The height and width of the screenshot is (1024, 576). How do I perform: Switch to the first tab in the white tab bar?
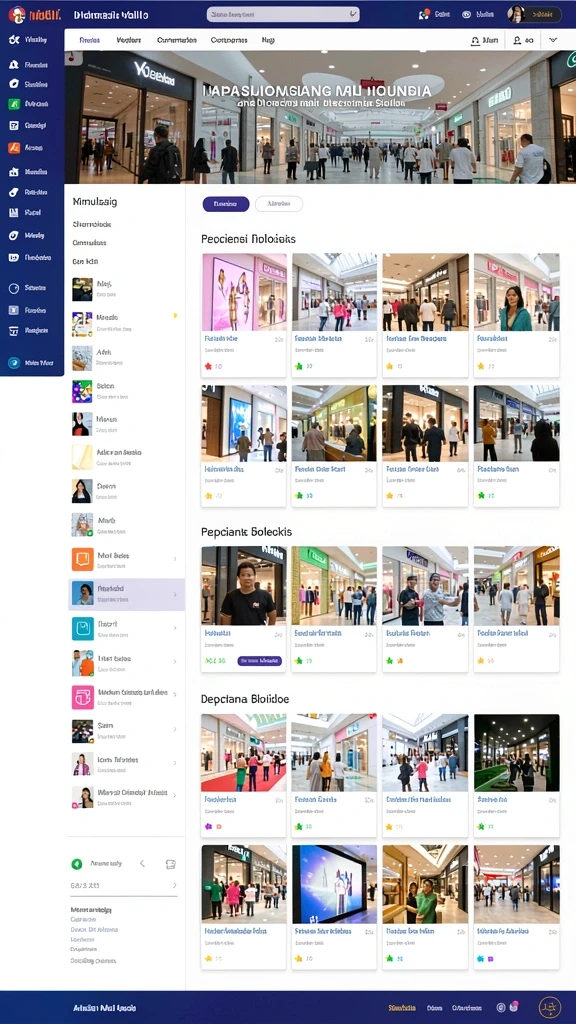pos(89,40)
